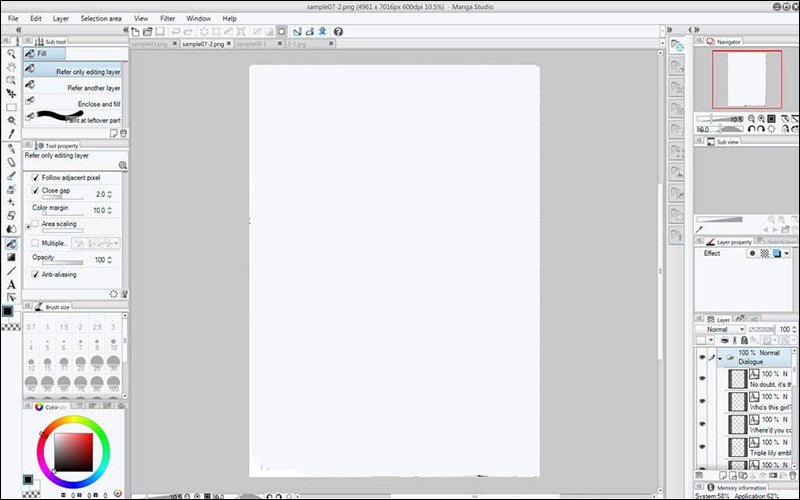800x500 pixels.
Task: Select the Fill sub tool group tab
Action: 44,54
